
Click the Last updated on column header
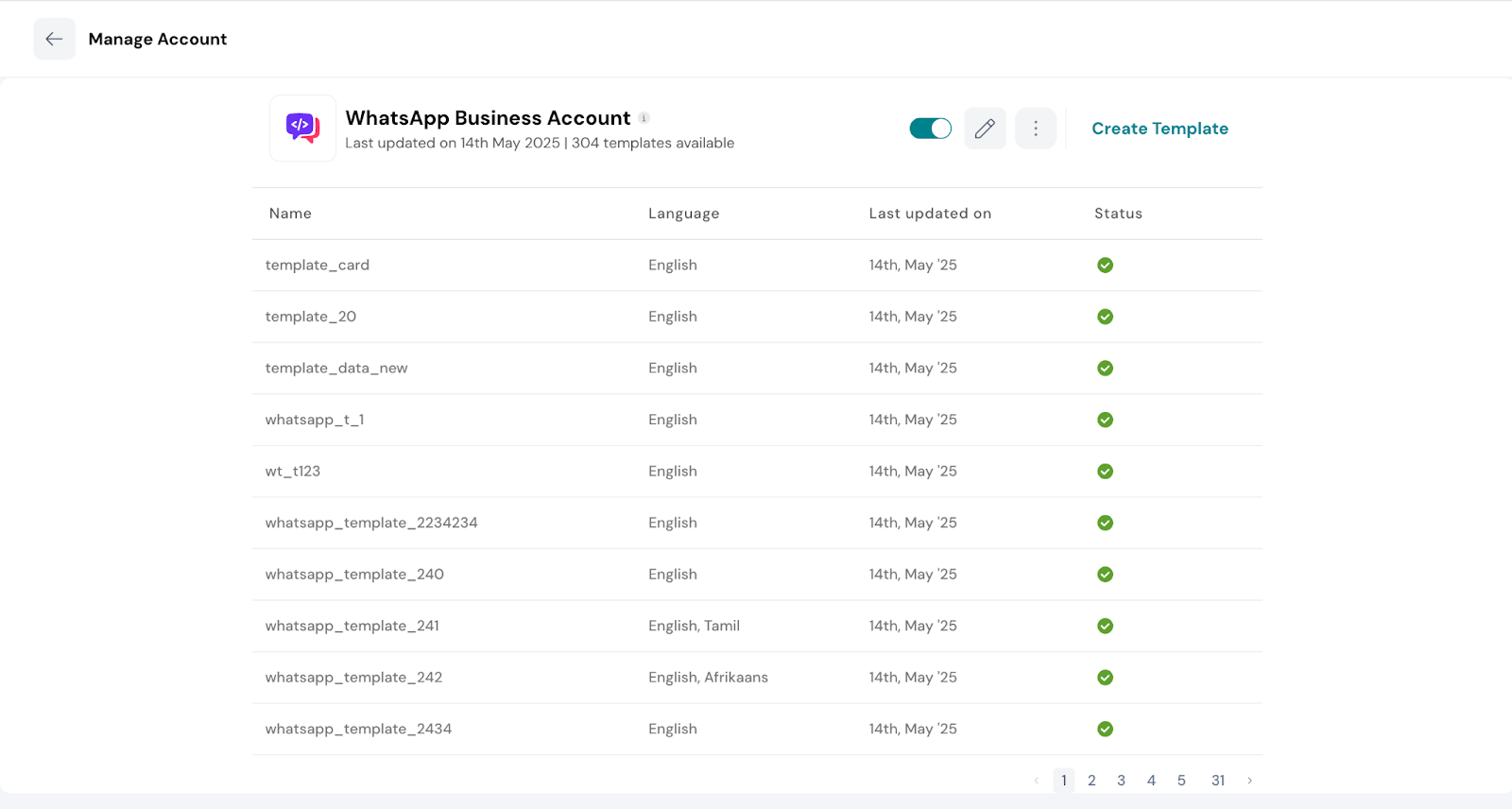pyautogui.click(x=930, y=214)
